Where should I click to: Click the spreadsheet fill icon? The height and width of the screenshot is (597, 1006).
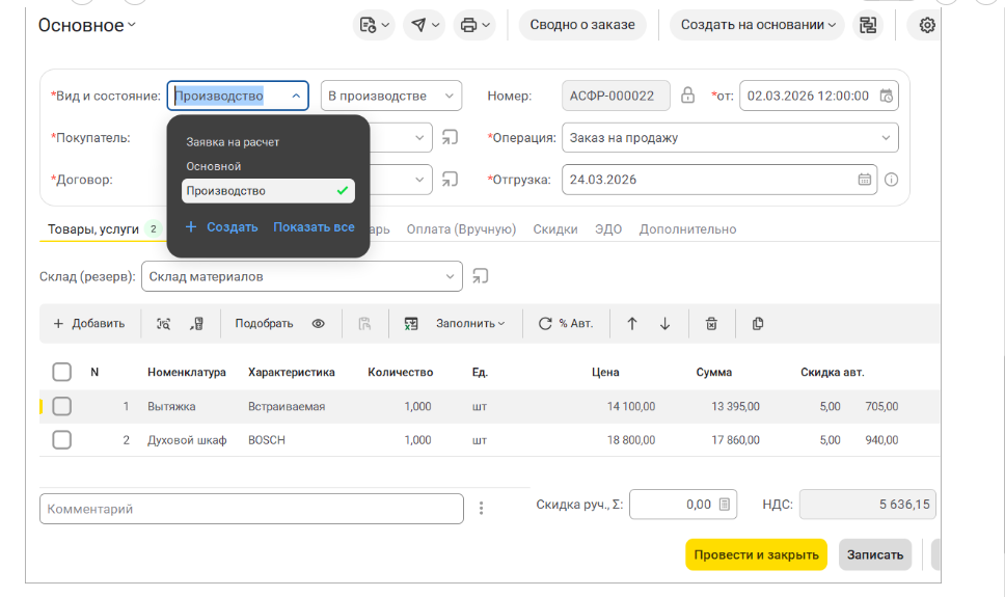(x=411, y=324)
